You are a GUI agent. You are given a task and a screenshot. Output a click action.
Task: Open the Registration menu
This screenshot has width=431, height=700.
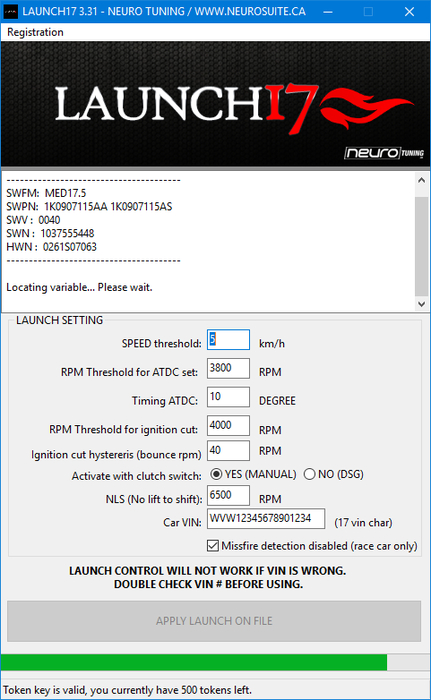coord(35,32)
